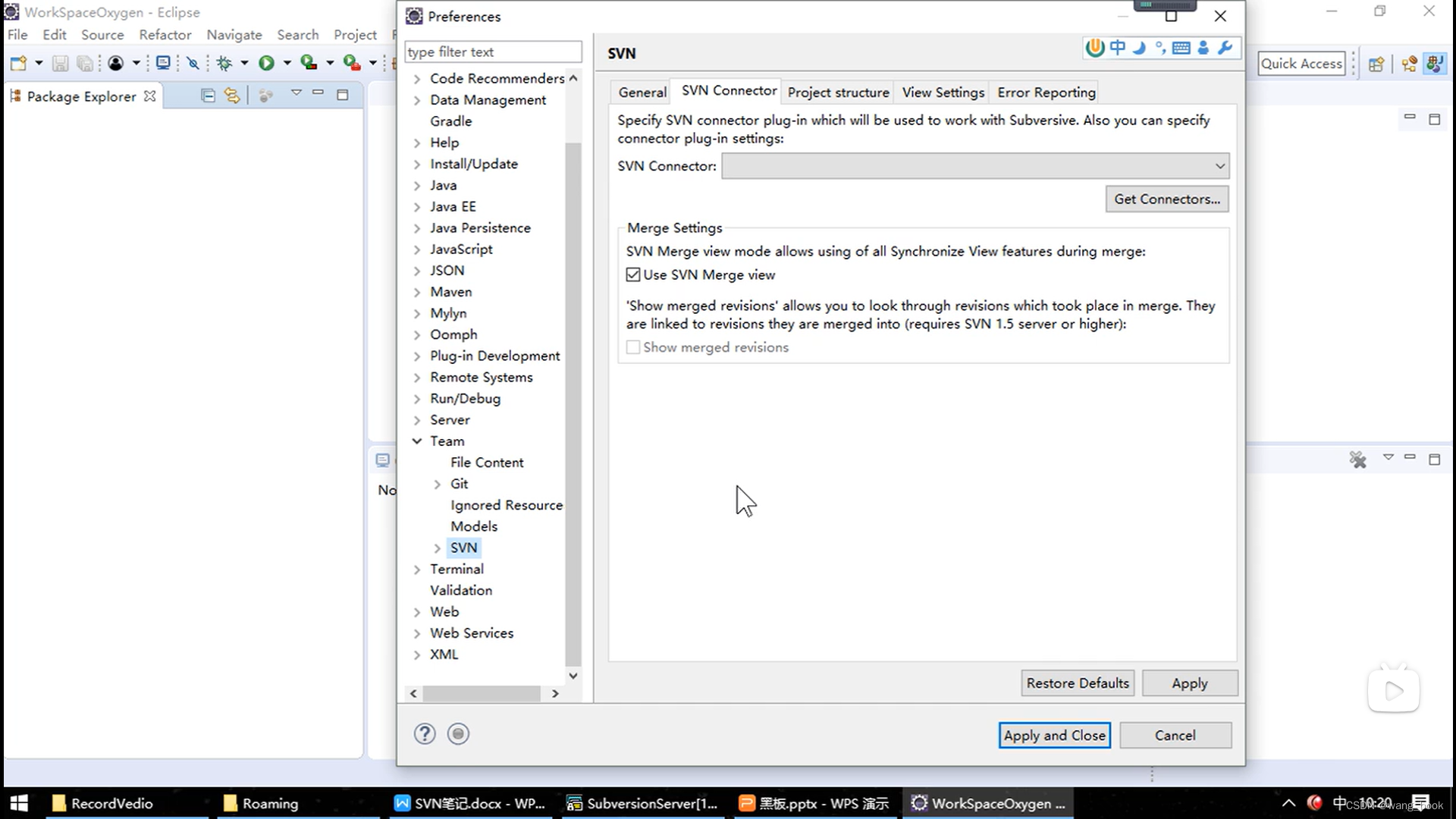The image size is (1456, 819).
Task: Click the Show merged revisions checkbox
Action: pos(633,347)
